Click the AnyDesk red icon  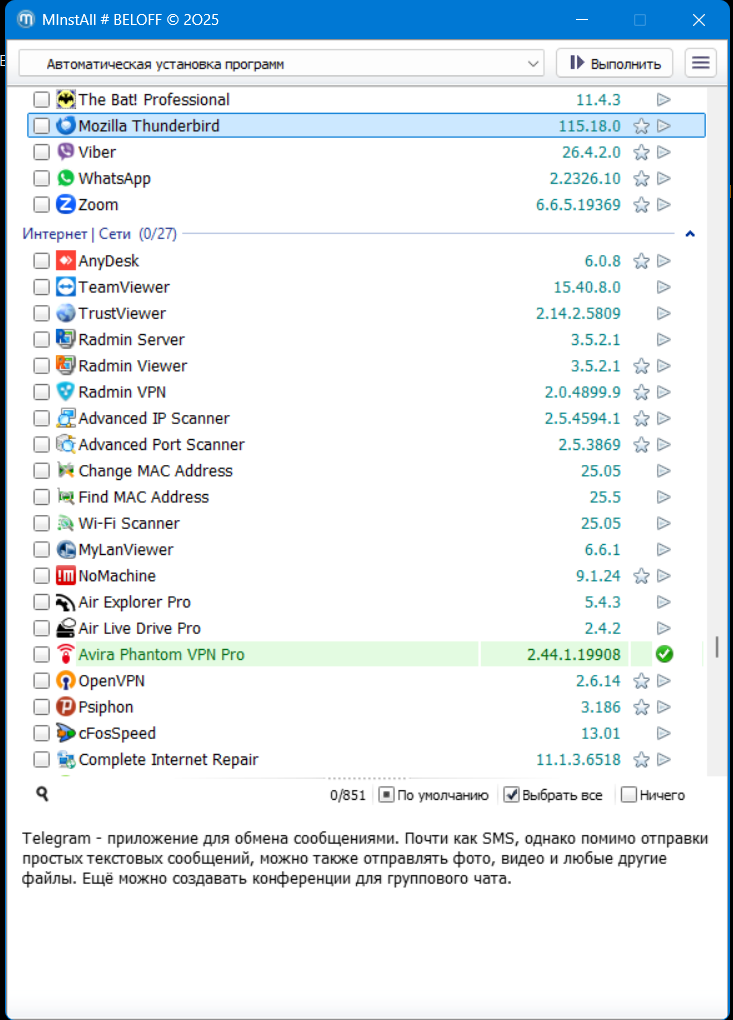pos(66,261)
